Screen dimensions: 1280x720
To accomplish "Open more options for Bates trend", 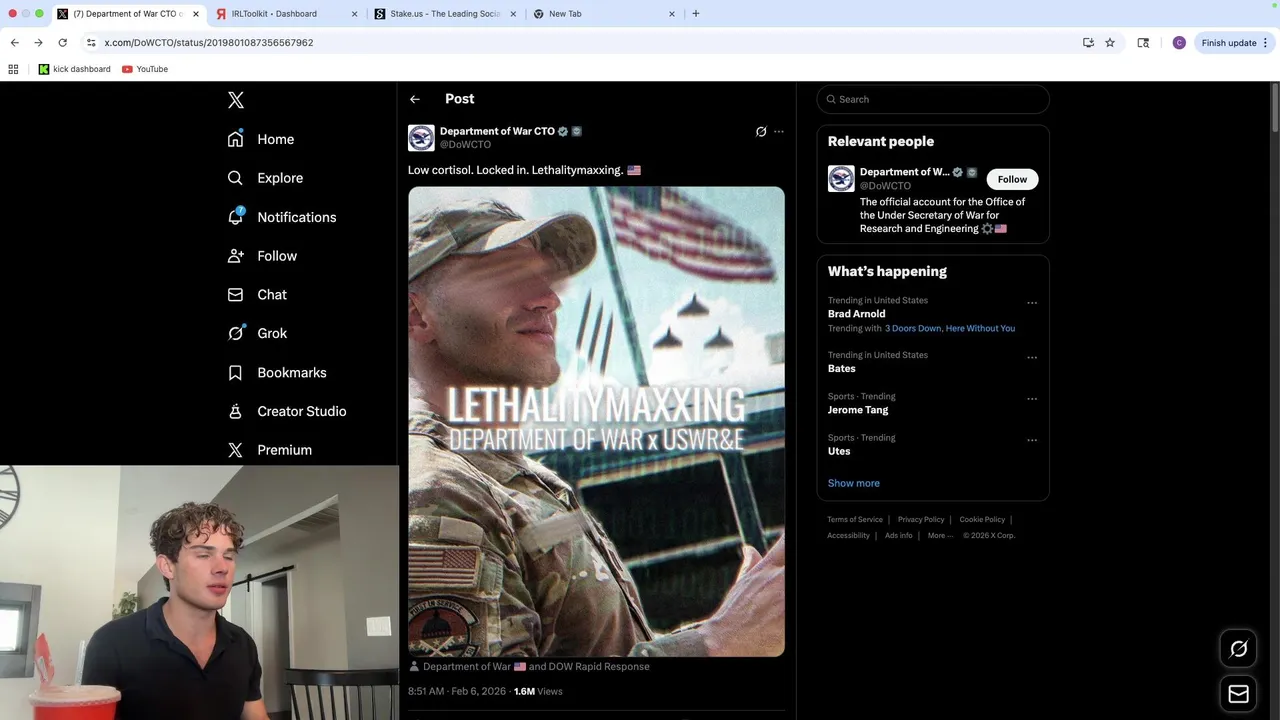I will [x=1032, y=357].
